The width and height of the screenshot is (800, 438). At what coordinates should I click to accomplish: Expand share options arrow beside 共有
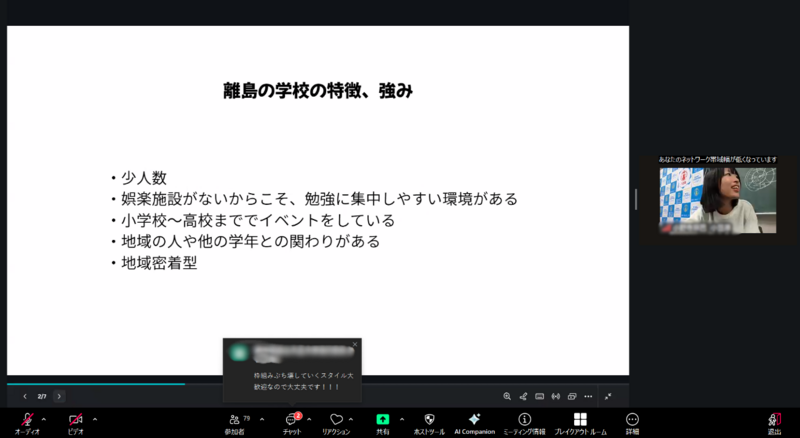pyautogui.click(x=402, y=419)
